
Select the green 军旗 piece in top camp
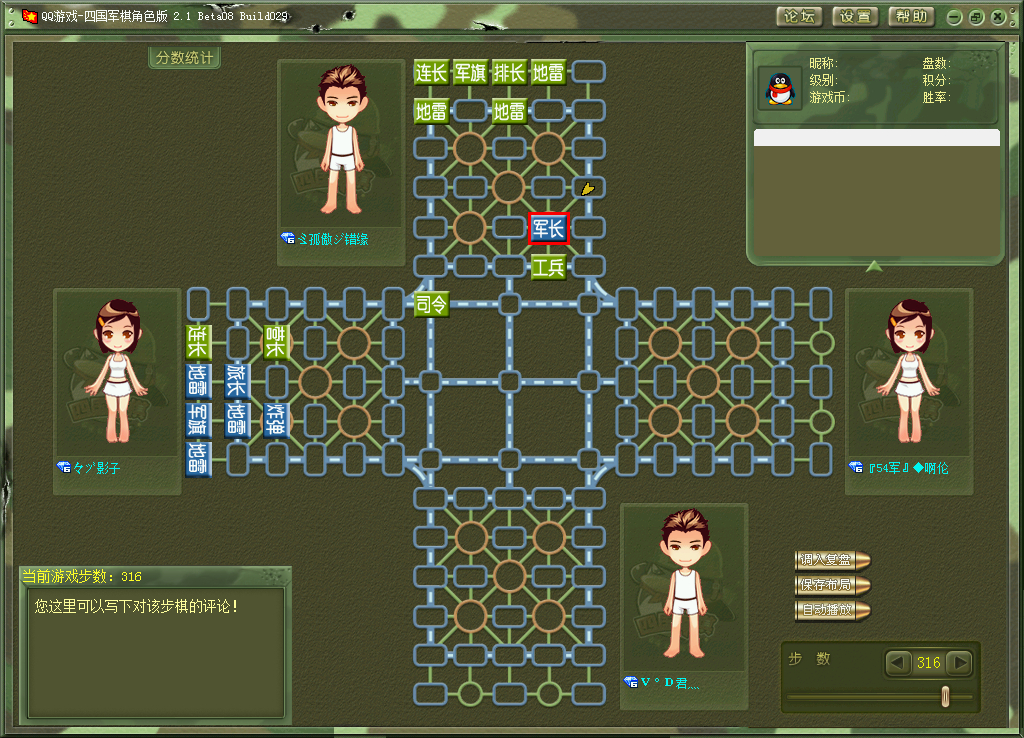pyautogui.click(x=470, y=72)
